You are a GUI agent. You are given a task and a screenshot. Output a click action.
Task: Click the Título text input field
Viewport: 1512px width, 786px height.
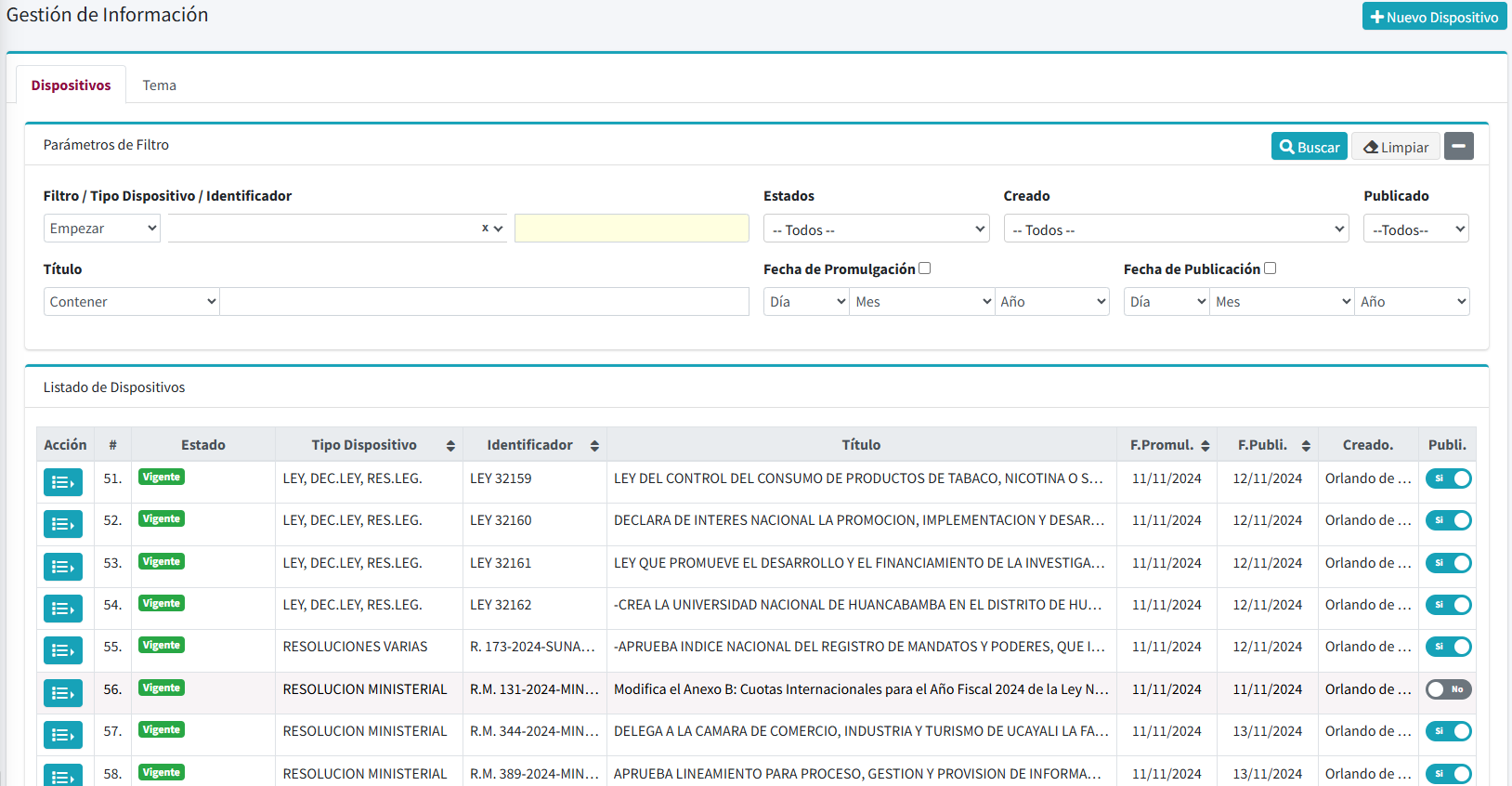[484, 302]
